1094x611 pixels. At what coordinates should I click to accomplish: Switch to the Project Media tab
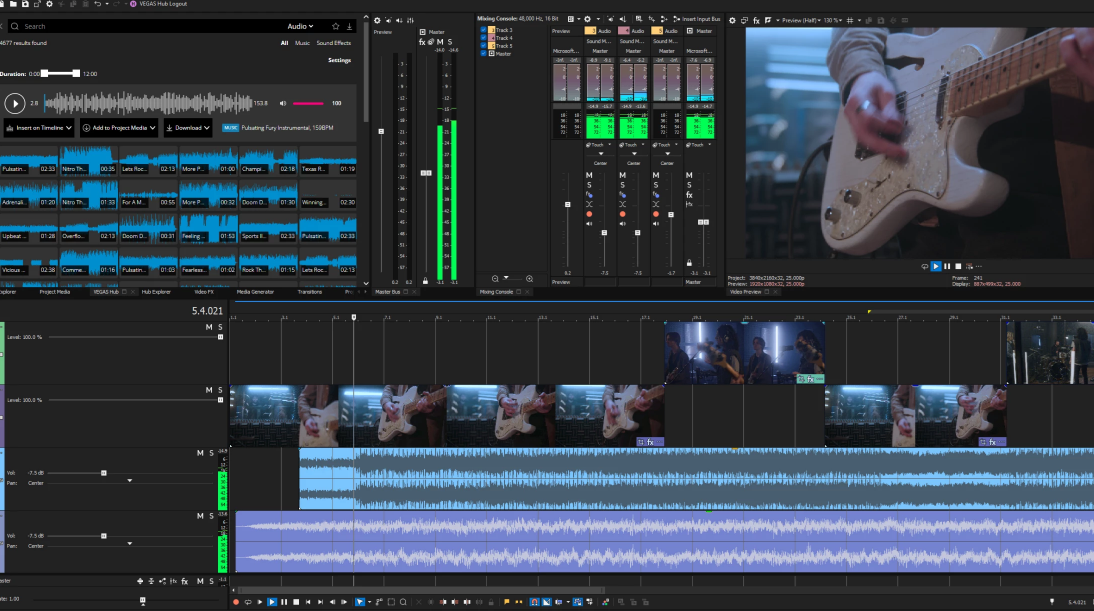point(55,292)
